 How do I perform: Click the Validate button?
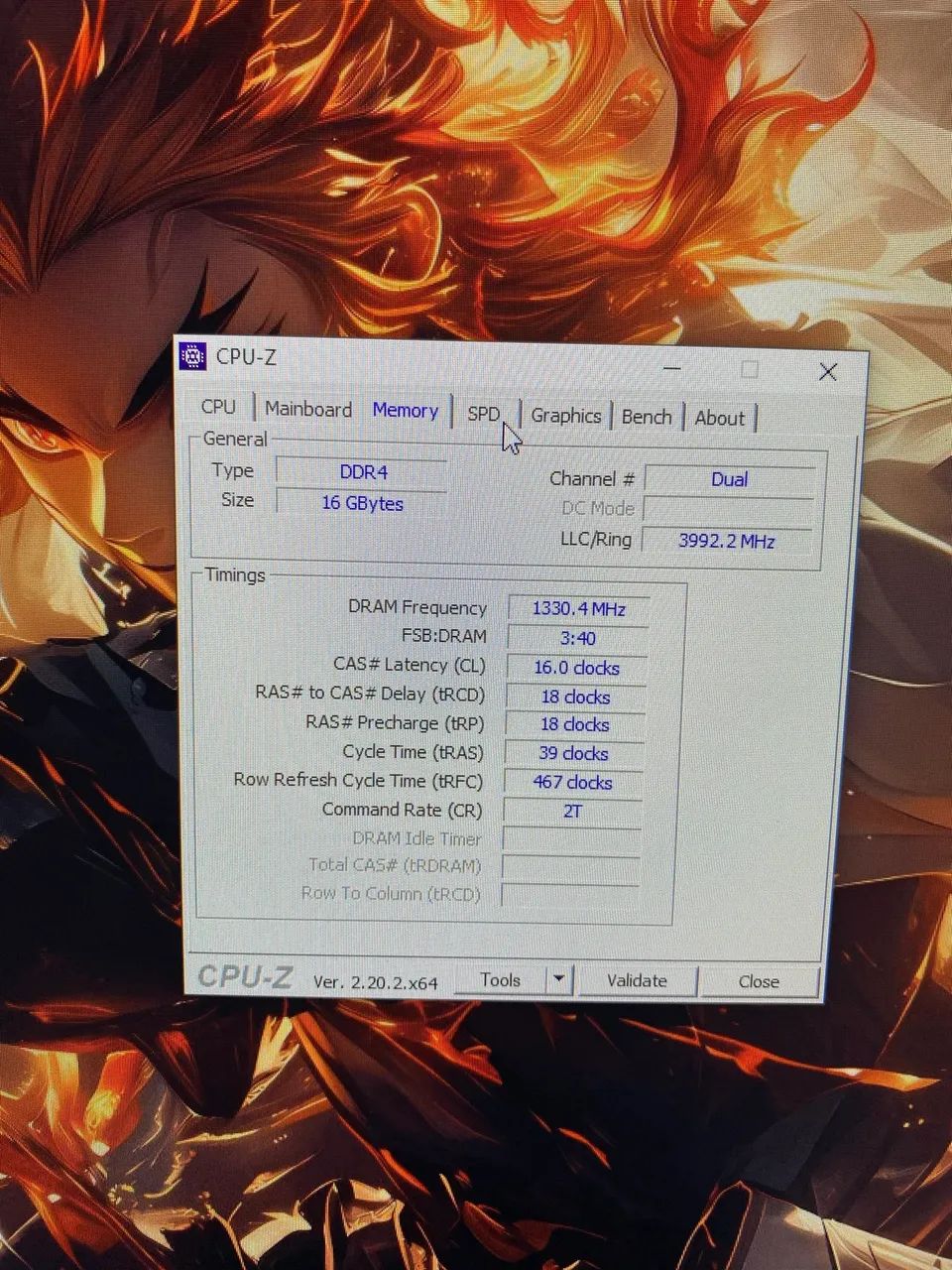[637, 981]
